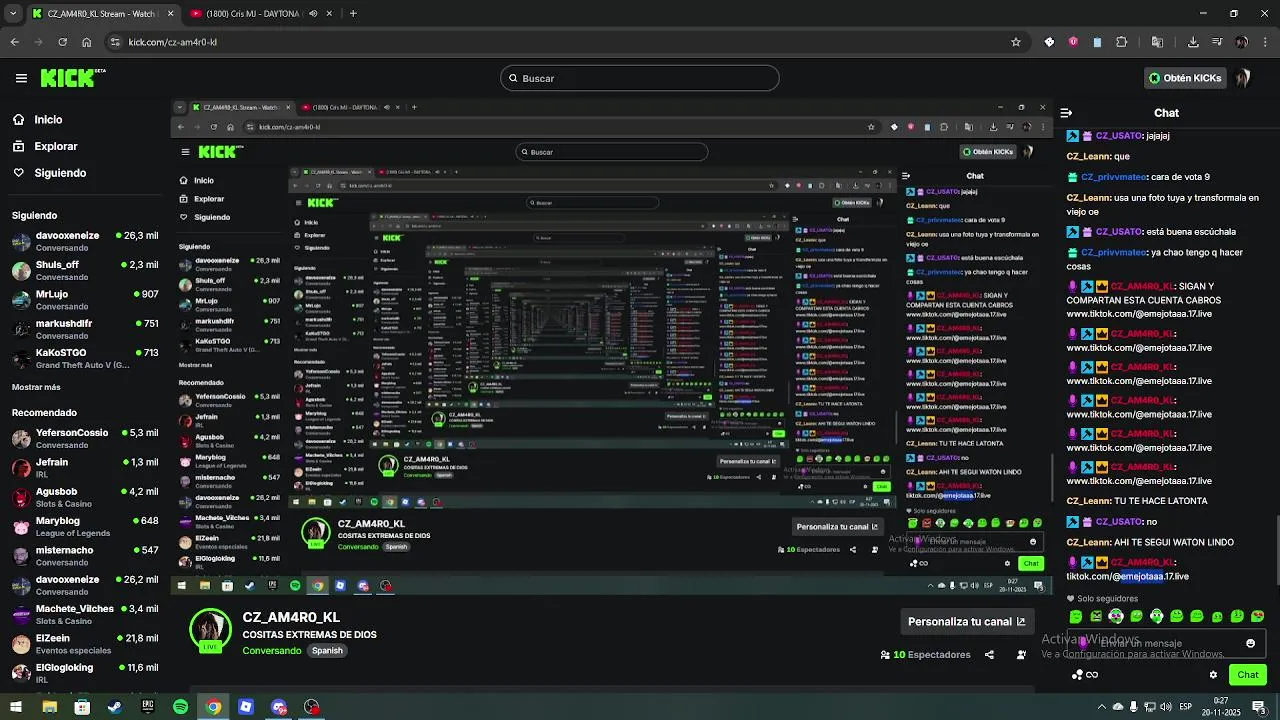
Task: Click the Siguiendo heart icon
Action: pyautogui.click(x=18, y=173)
